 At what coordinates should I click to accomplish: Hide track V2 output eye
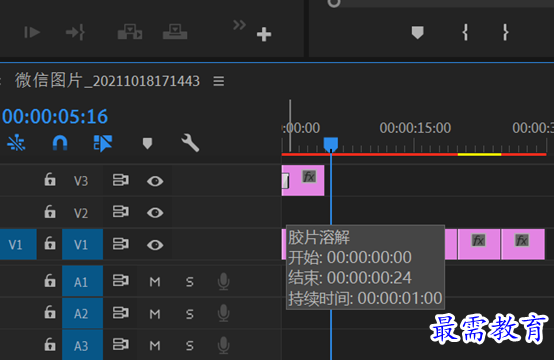tap(155, 213)
